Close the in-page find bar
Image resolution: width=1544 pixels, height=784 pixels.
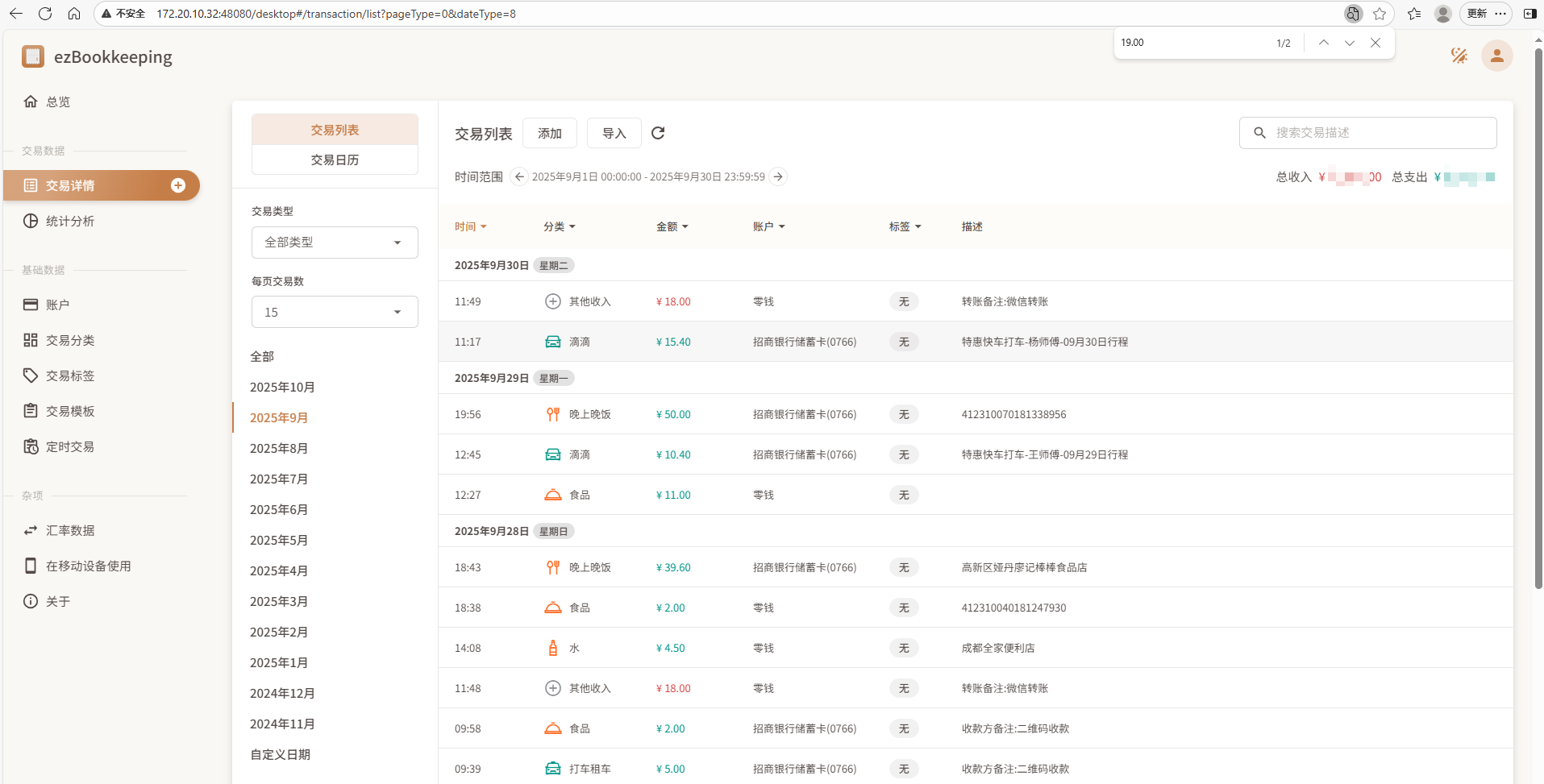click(1375, 43)
